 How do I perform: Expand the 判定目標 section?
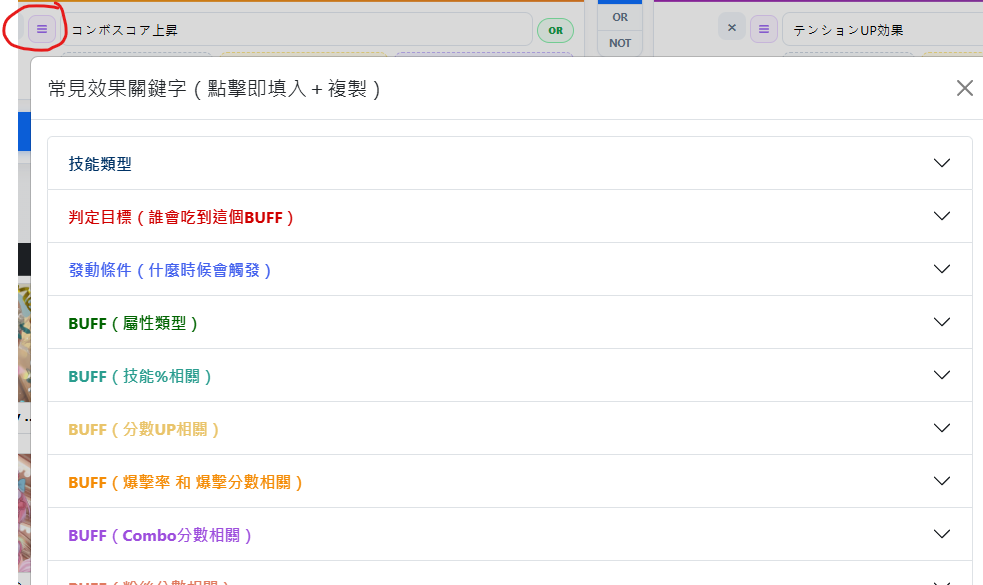coord(510,217)
